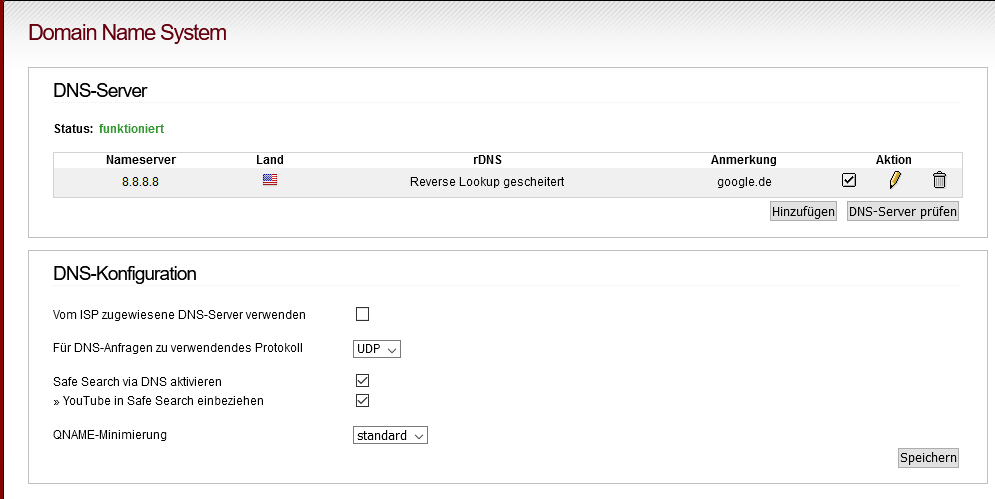Click the Reverse Lookup gescheitert text
This screenshot has width=995, height=499.
[487, 182]
